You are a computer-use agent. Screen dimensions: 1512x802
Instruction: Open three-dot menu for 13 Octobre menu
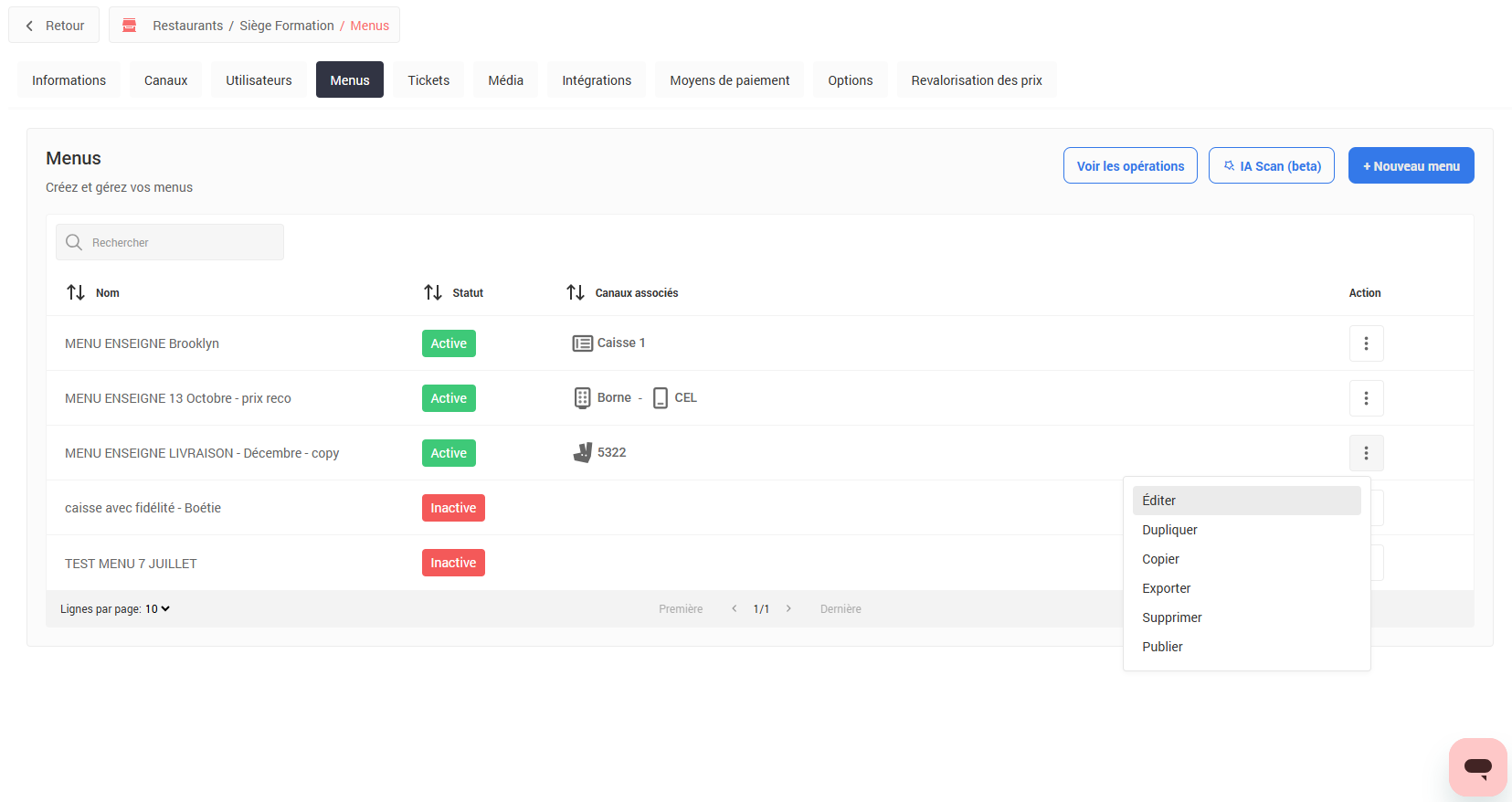pyautogui.click(x=1366, y=398)
